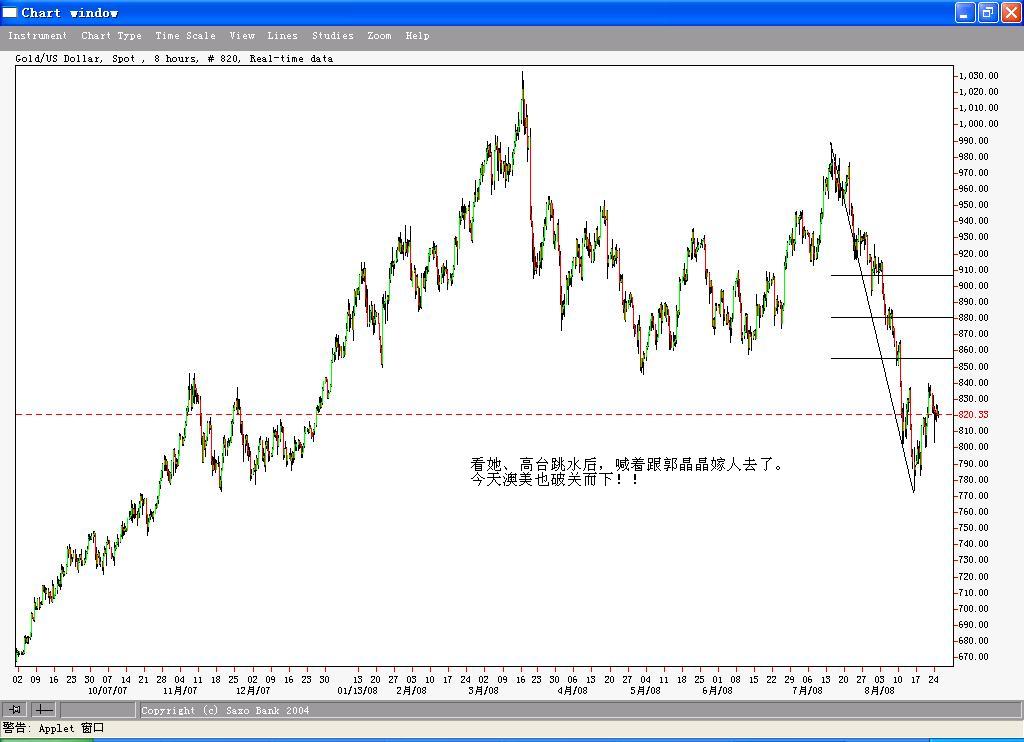Click the 7月/08 date axis label

pyautogui.click(x=807, y=690)
